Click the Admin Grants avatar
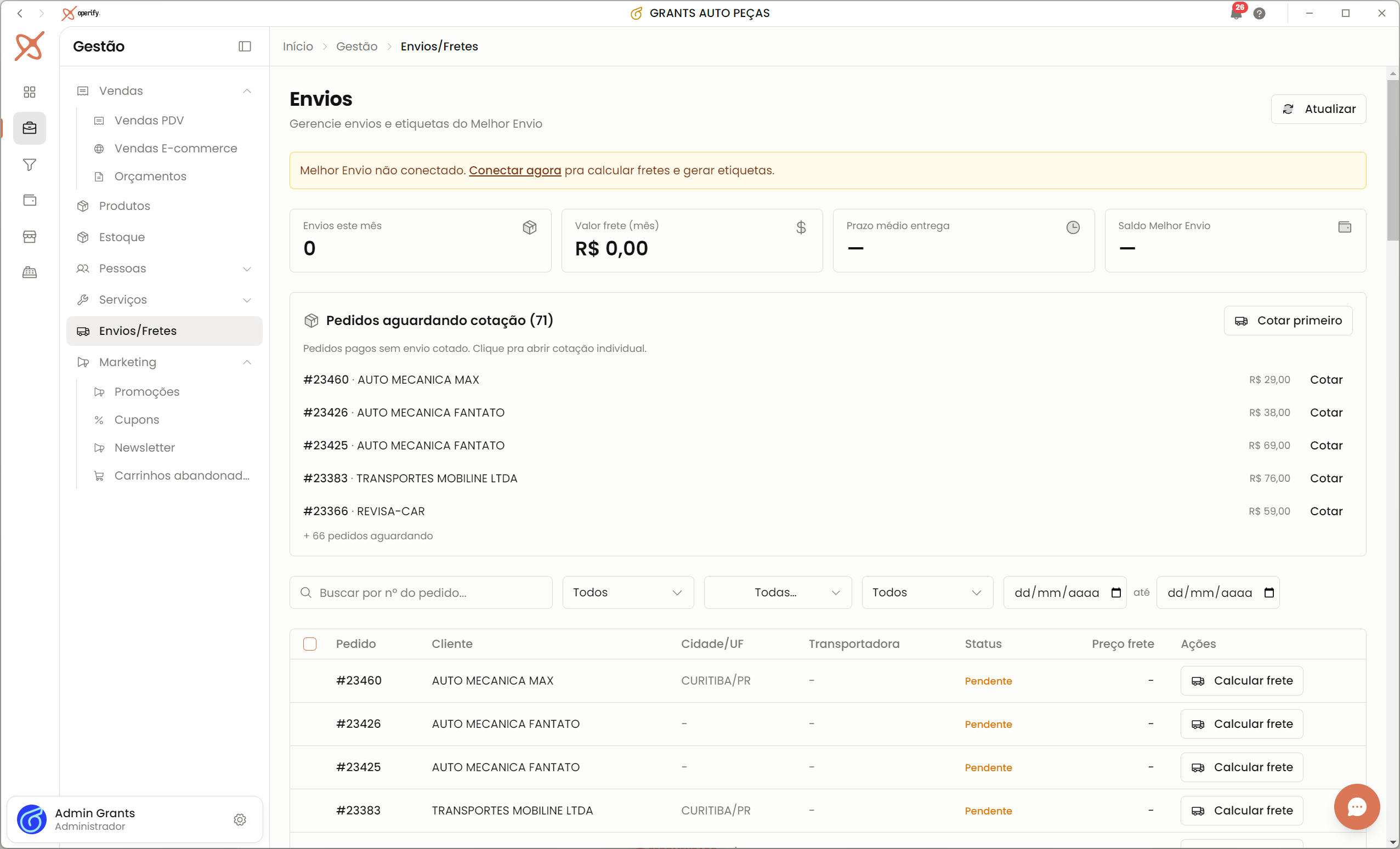The image size is (1400, 849). (32, 819)
